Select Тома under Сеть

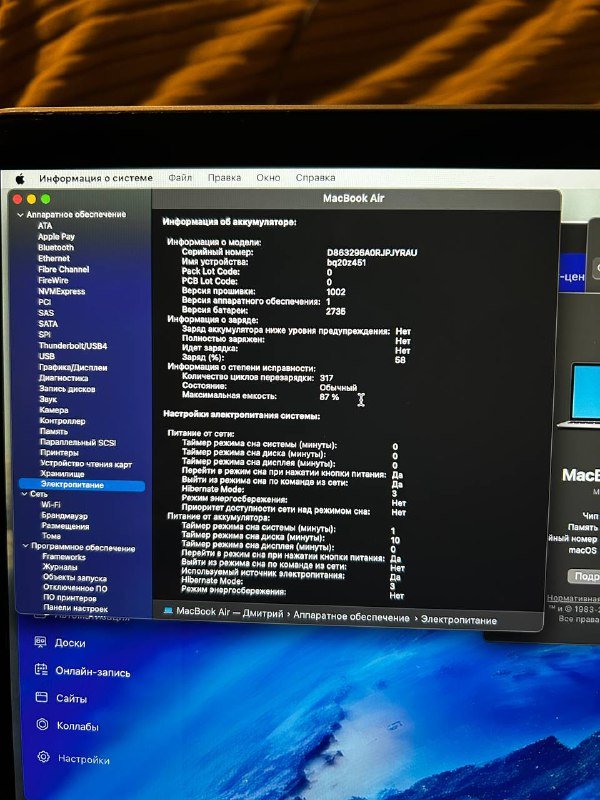(x=51, y=536)
